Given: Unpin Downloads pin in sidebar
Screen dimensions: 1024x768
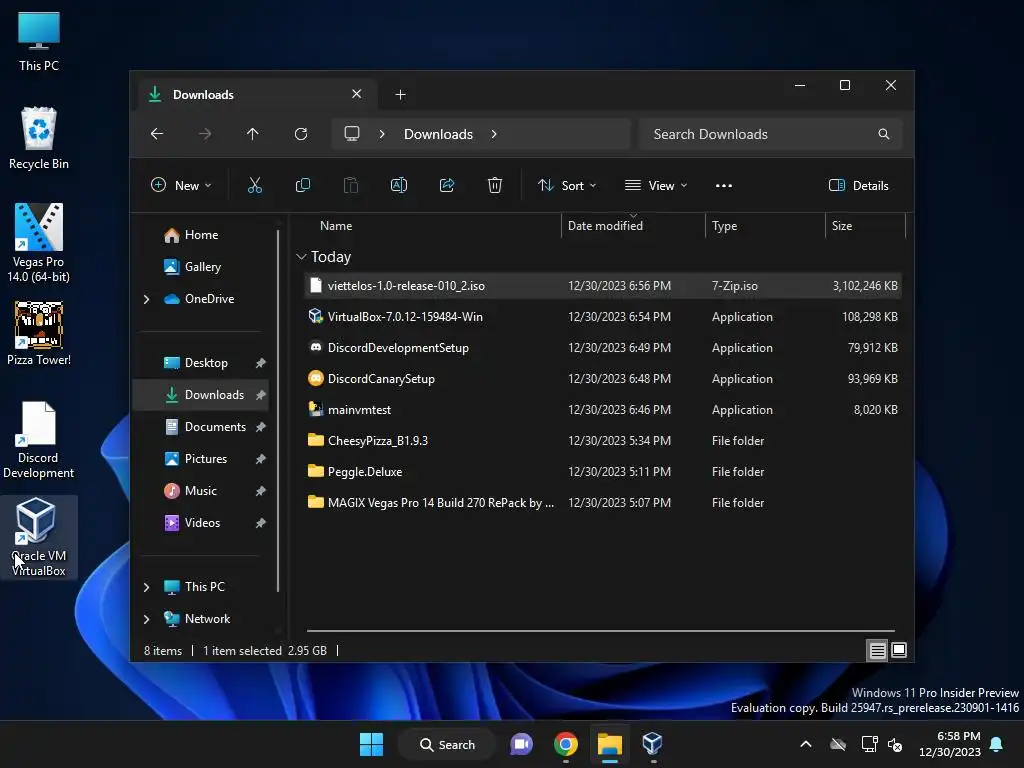Looking at the screenshot, I should (261, 395).
